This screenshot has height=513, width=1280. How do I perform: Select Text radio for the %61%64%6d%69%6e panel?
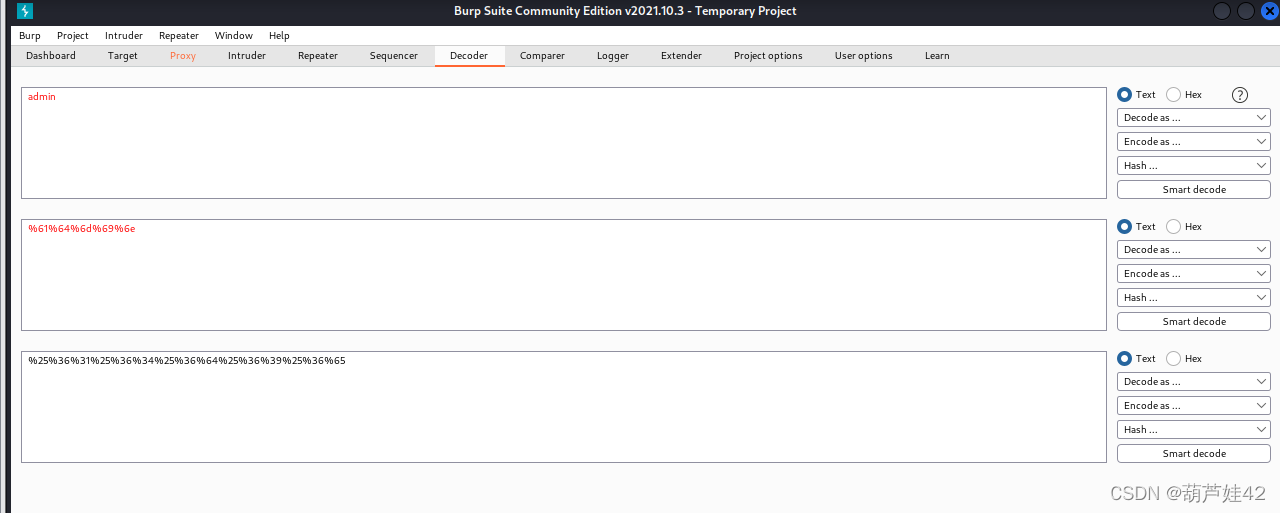click(x=1125, y=227)
